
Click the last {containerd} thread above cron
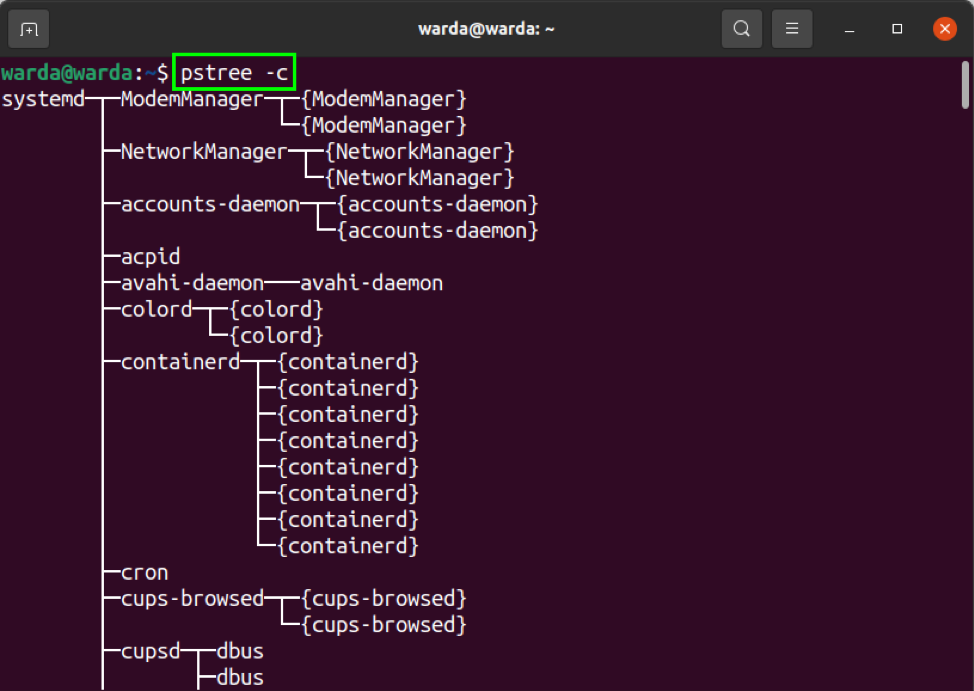click(x=348, y=546)
